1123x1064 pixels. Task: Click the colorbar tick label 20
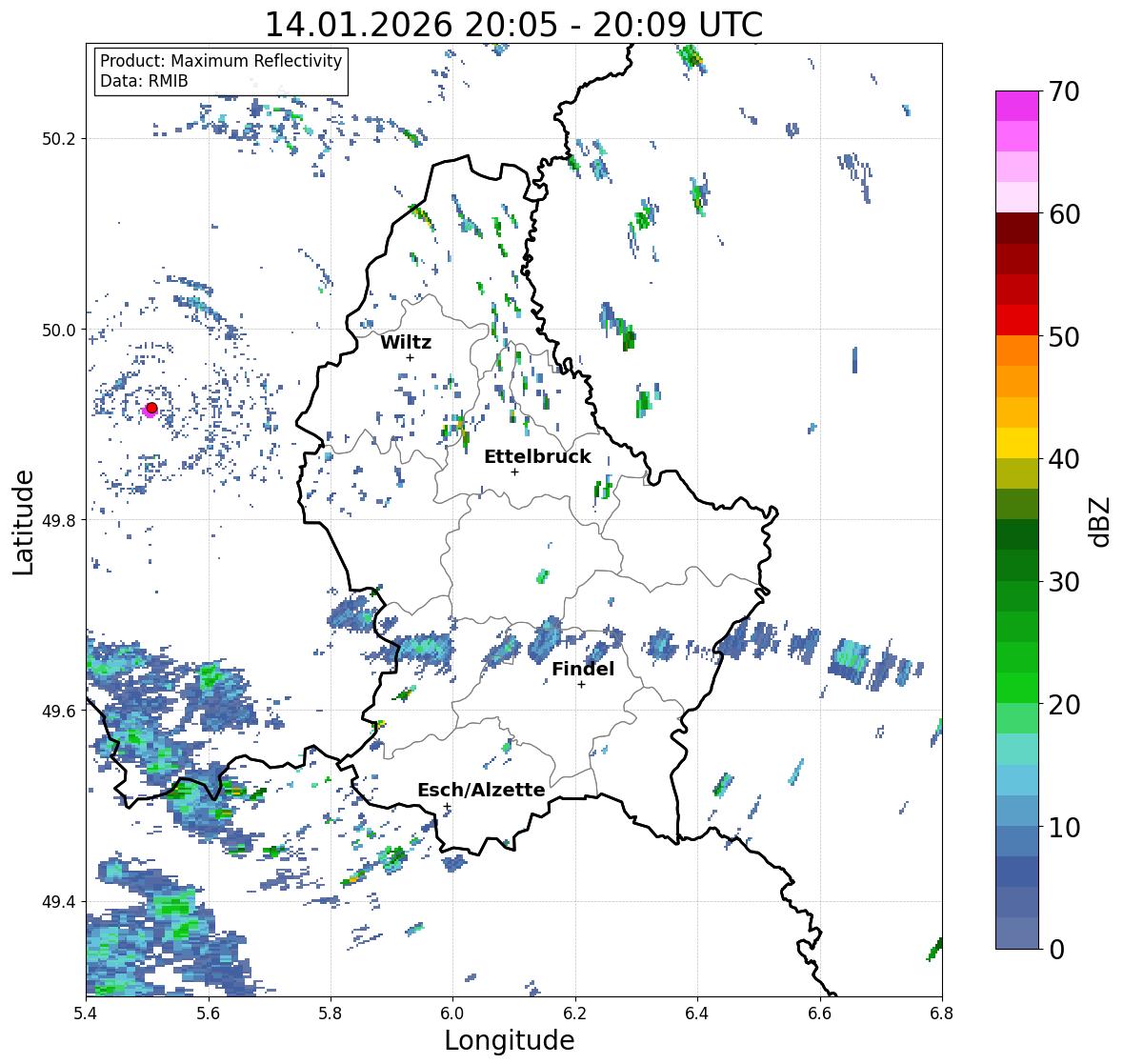1064,705
